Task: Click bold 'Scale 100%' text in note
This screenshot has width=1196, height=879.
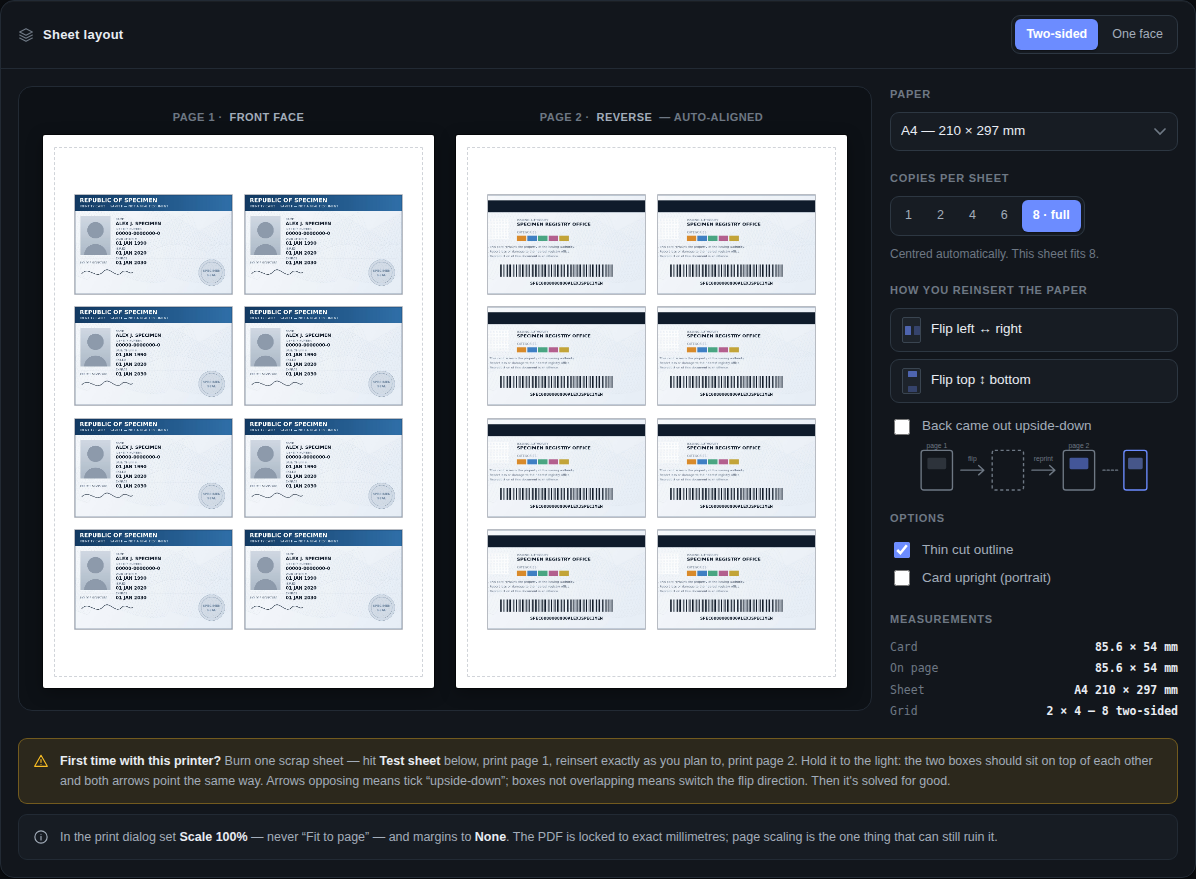Action: [214, 837]
